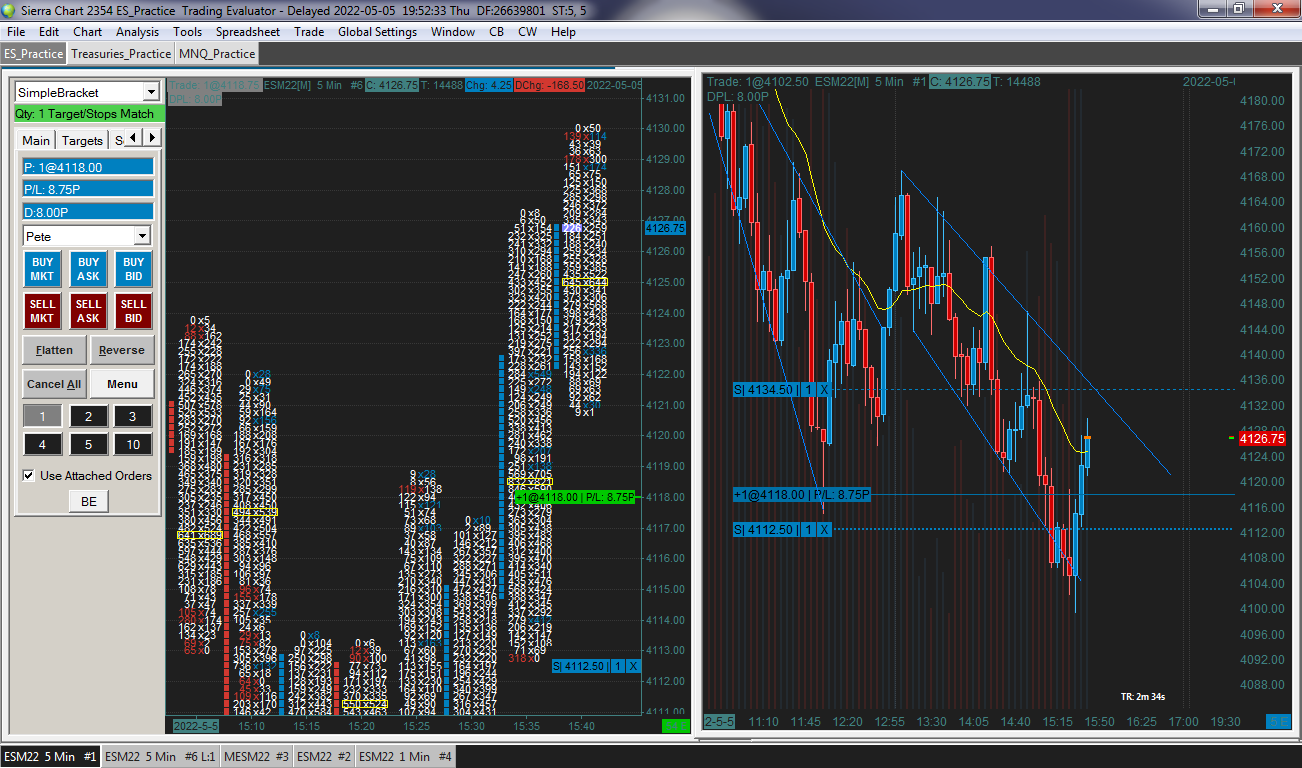Switch to the ES_Practice chartbook tab
1302x768 pixels.
coord(33,53)
